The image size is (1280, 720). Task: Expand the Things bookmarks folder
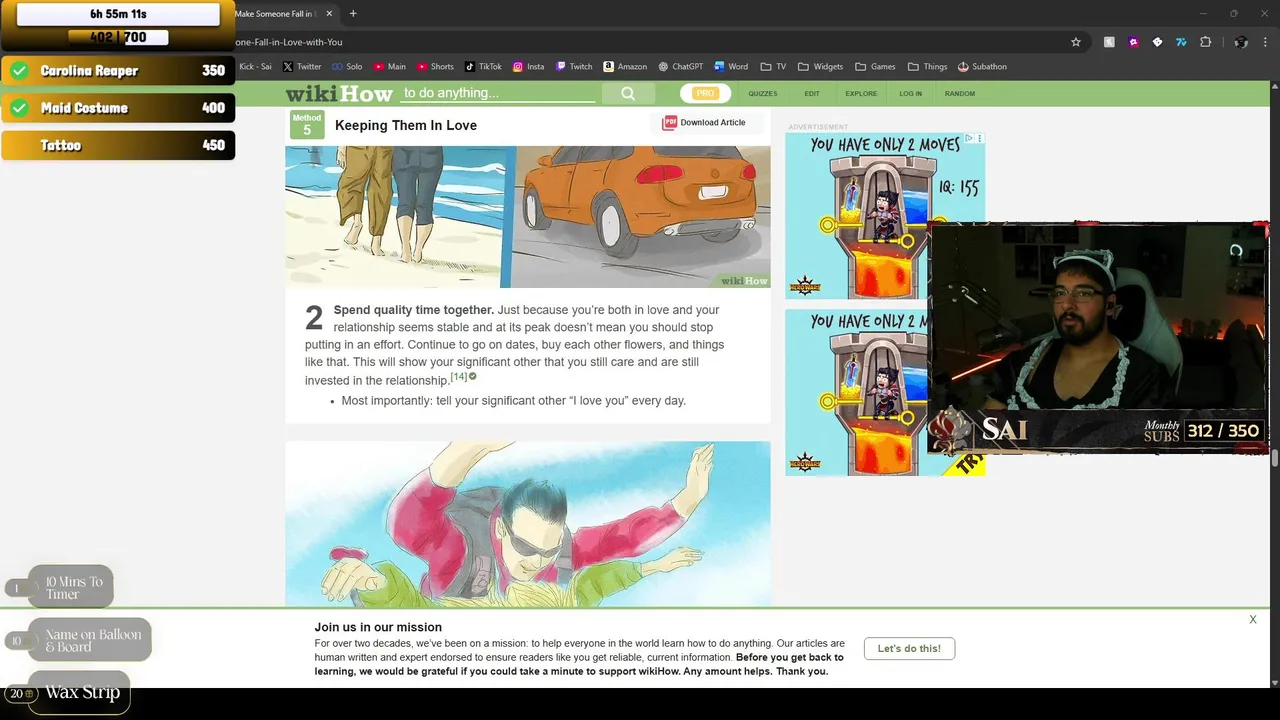click(x=927, y=67)
